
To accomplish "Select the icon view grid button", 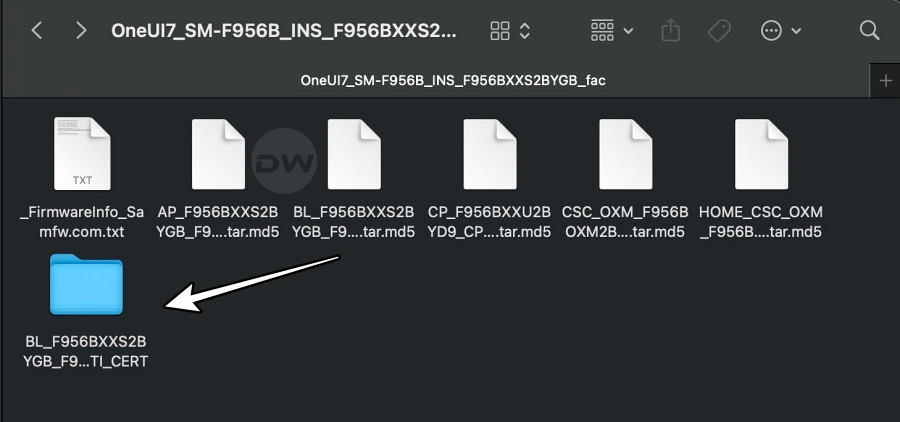I will [500, 30].
